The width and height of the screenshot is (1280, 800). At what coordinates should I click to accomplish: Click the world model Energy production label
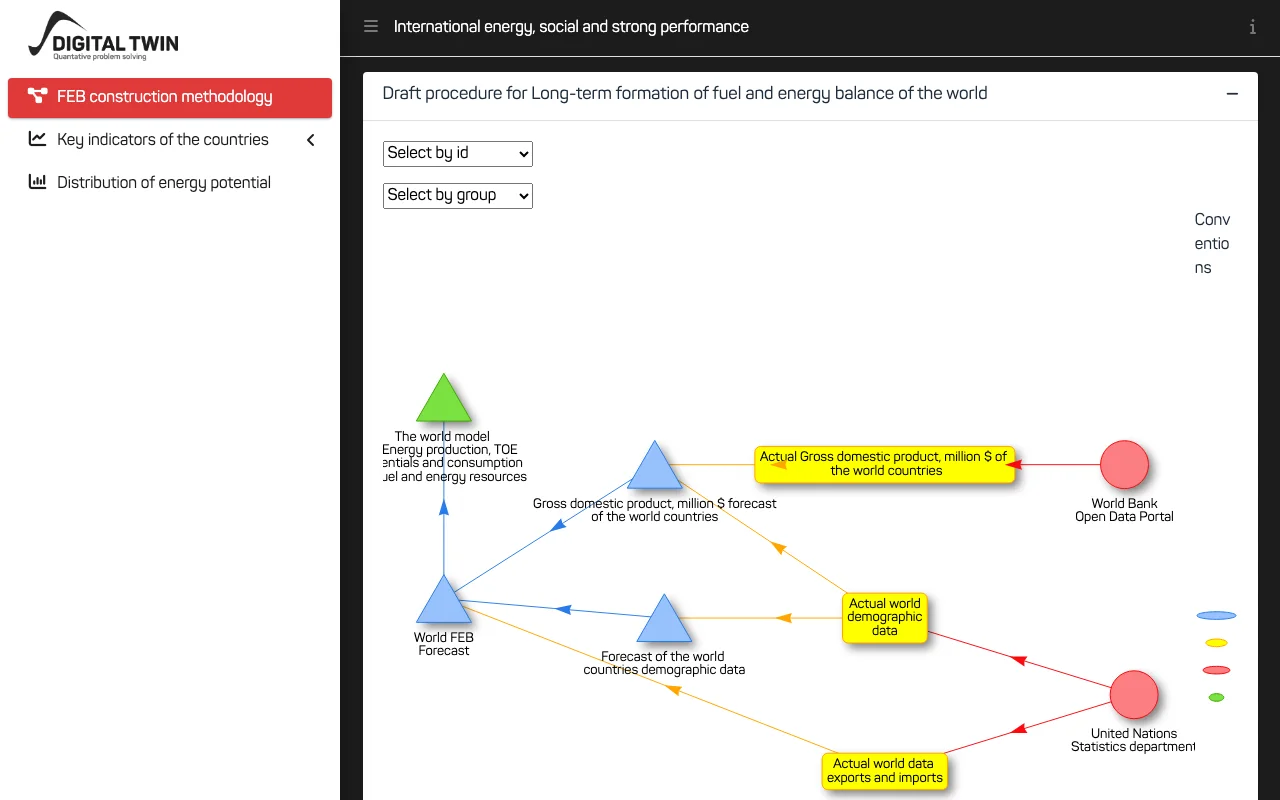[x=454, y=457]
